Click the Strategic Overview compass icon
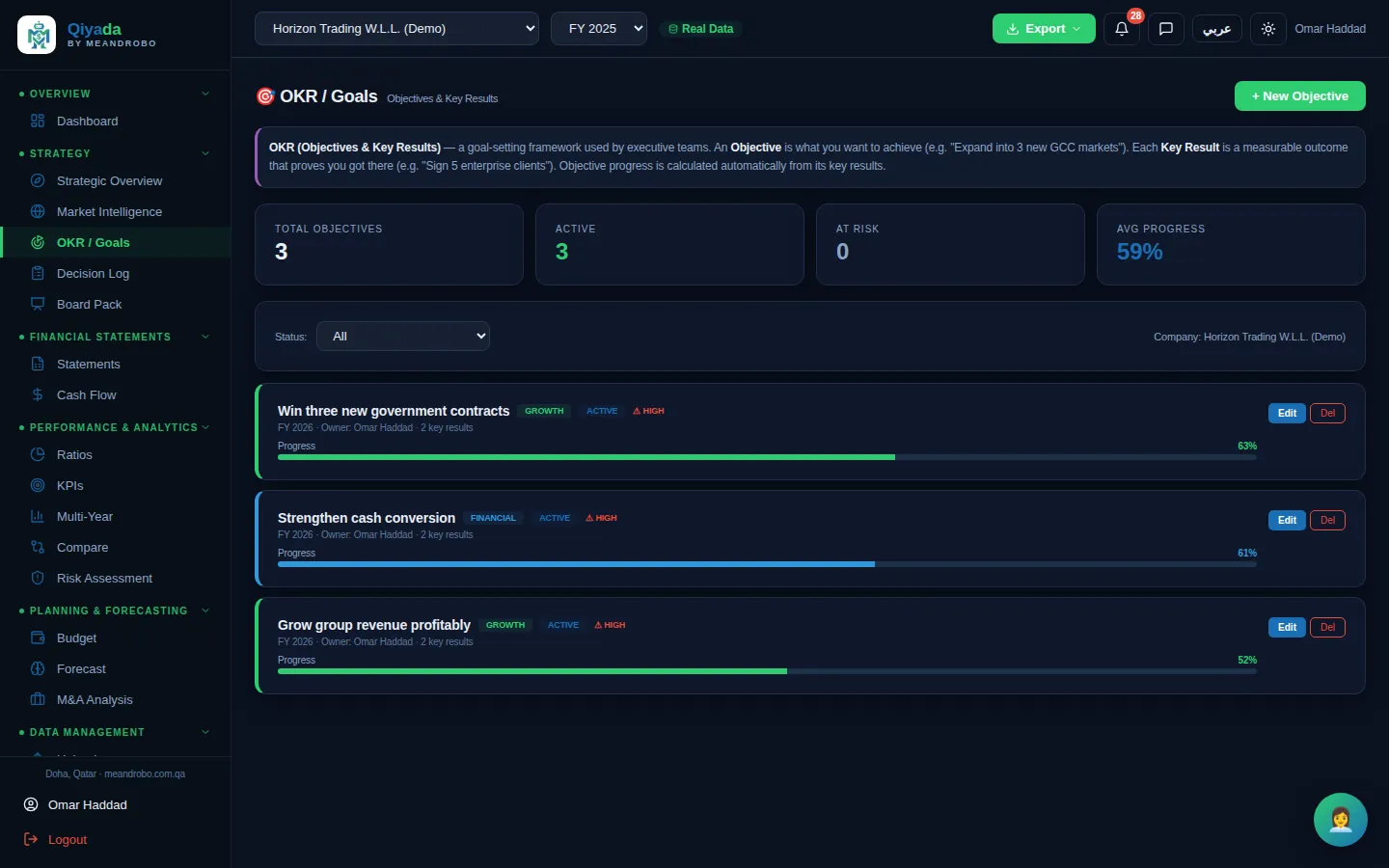This screenshot has height=868, width=1389. click(x=38, y=181)
